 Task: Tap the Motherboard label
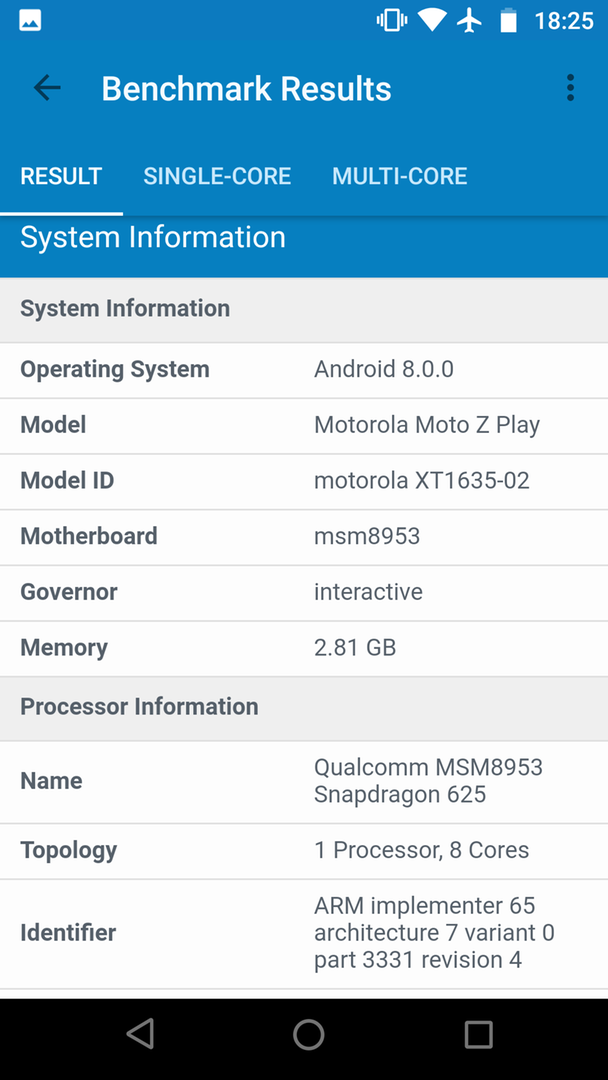89,536
